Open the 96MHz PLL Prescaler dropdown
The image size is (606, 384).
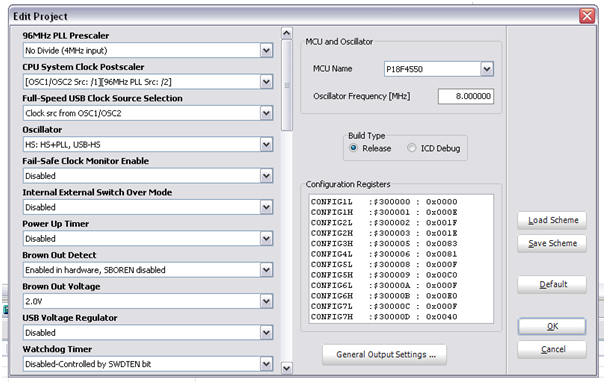click(266, 51)
